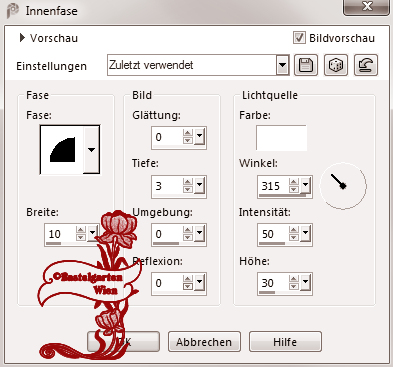Image resolution: width=393 pixels, height=367 pixels.
Task: Pick the Farbe light color swatch
Action: coord(281,137)
